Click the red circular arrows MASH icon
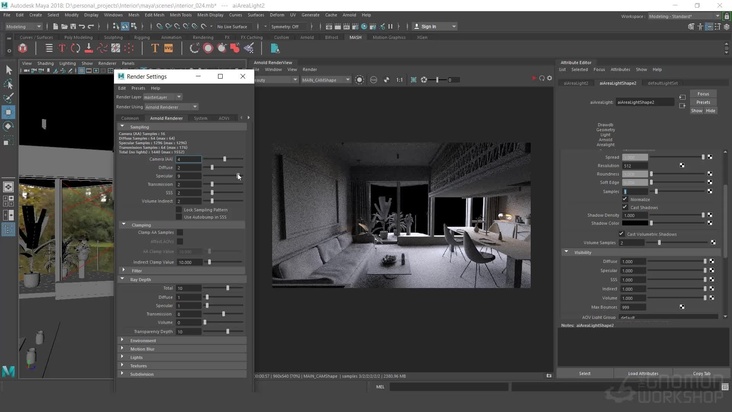Image resolution: width=732 pixels, height=412 pixels. tap(75, 48)
